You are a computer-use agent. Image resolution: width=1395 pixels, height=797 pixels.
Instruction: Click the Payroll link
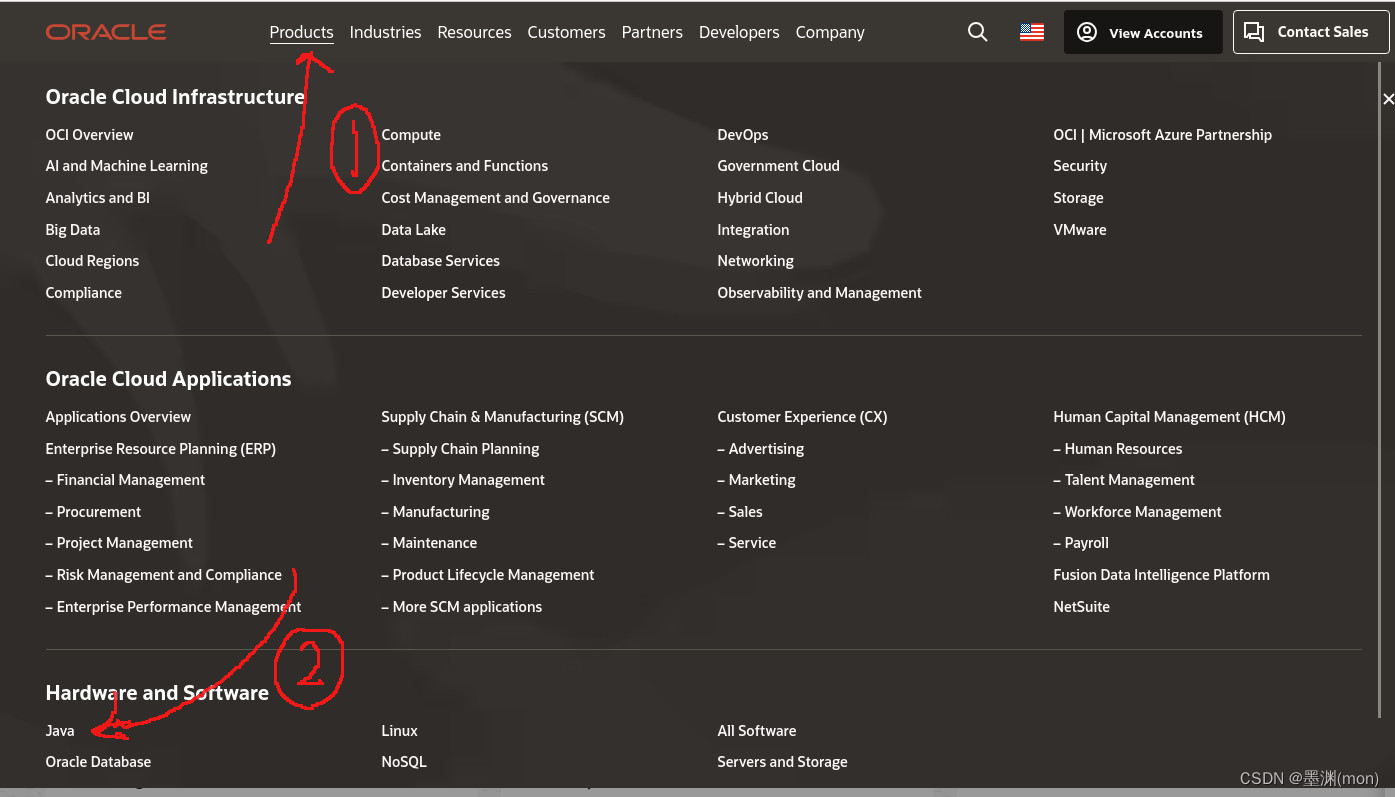1081,543
